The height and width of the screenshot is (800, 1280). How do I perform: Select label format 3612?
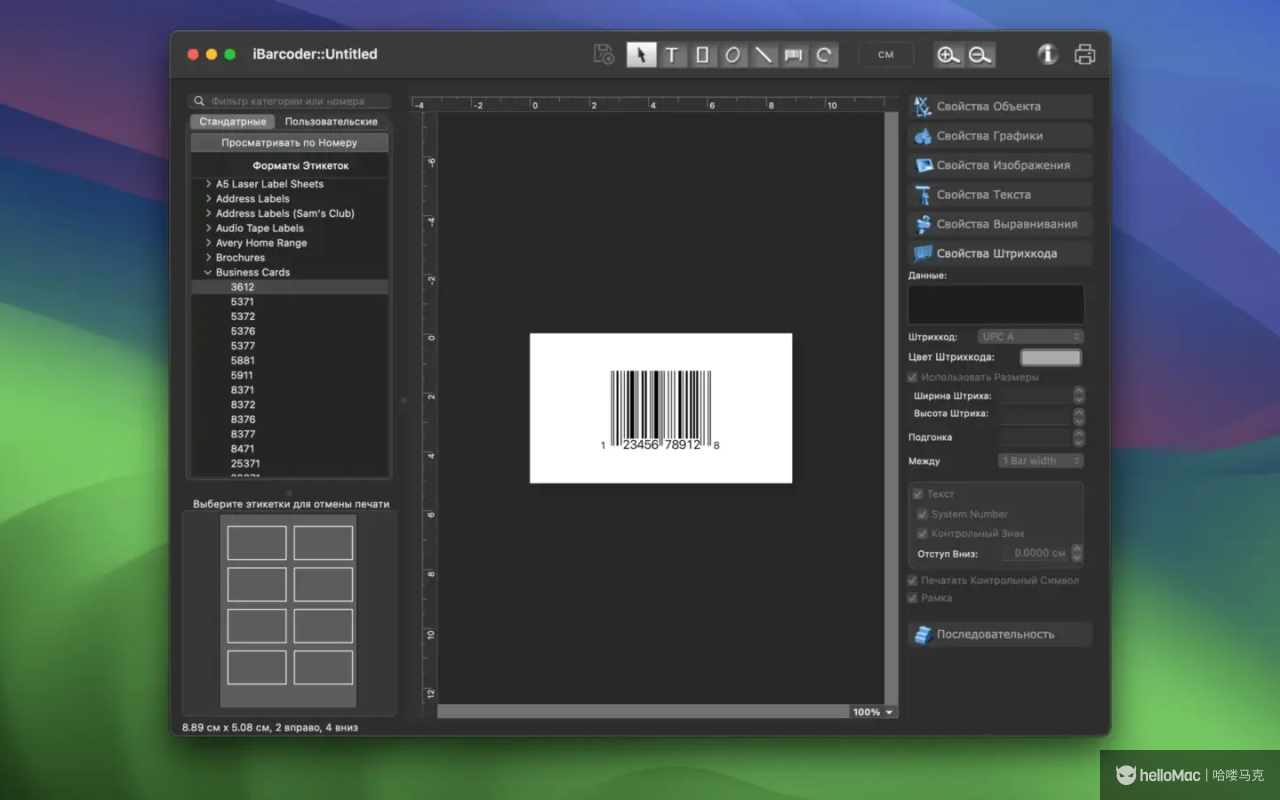[289, 287]
